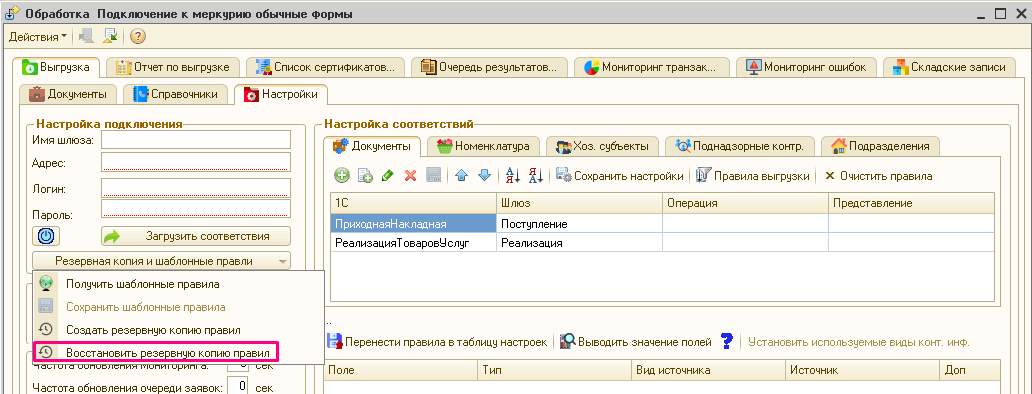Image resolution: width=1032 pixels, height=394 pixels.
Task: Click the Имя шлюза input field
Action: click(196, 140)
